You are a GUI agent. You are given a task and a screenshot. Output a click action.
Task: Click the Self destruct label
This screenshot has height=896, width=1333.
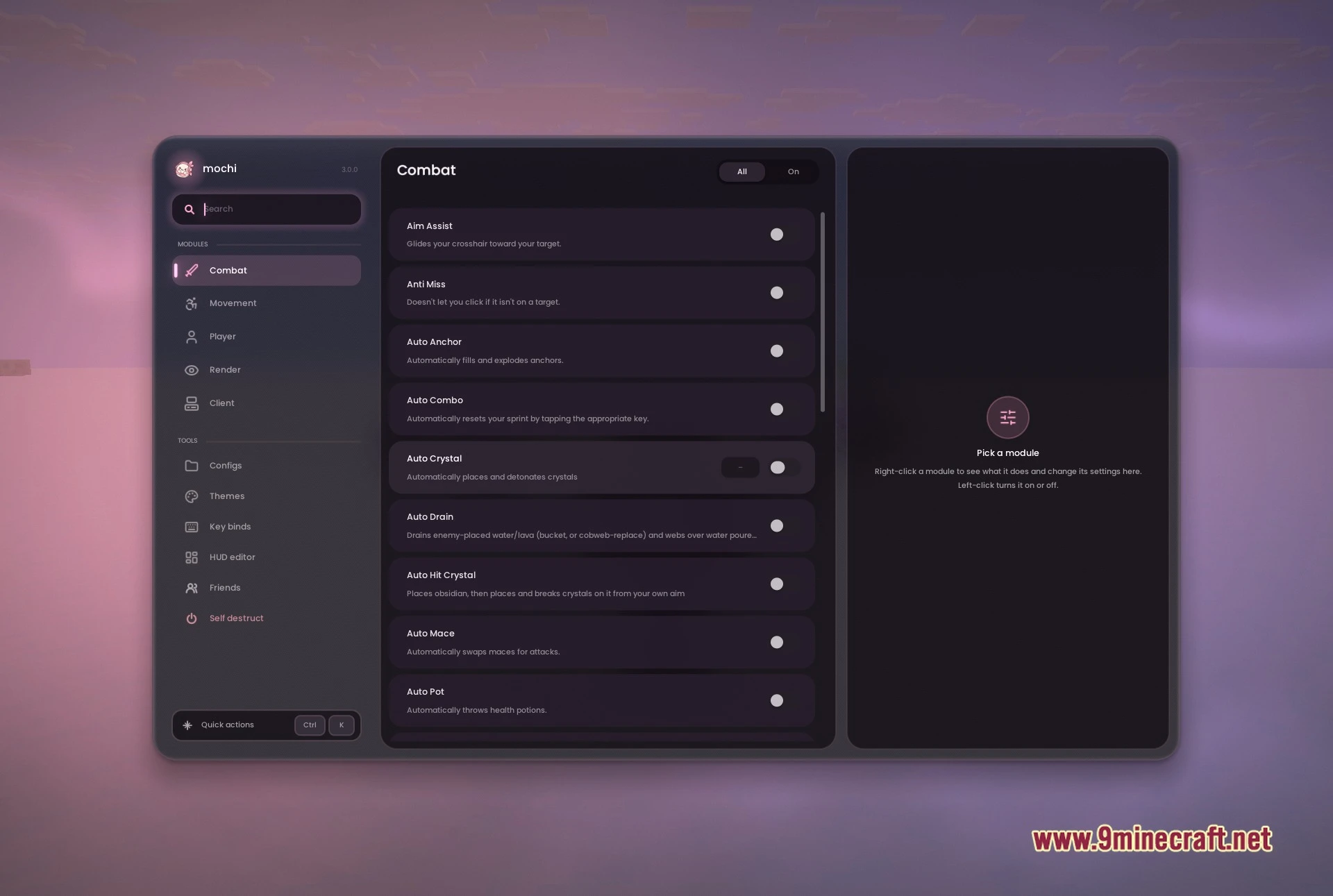pos(236,618)
